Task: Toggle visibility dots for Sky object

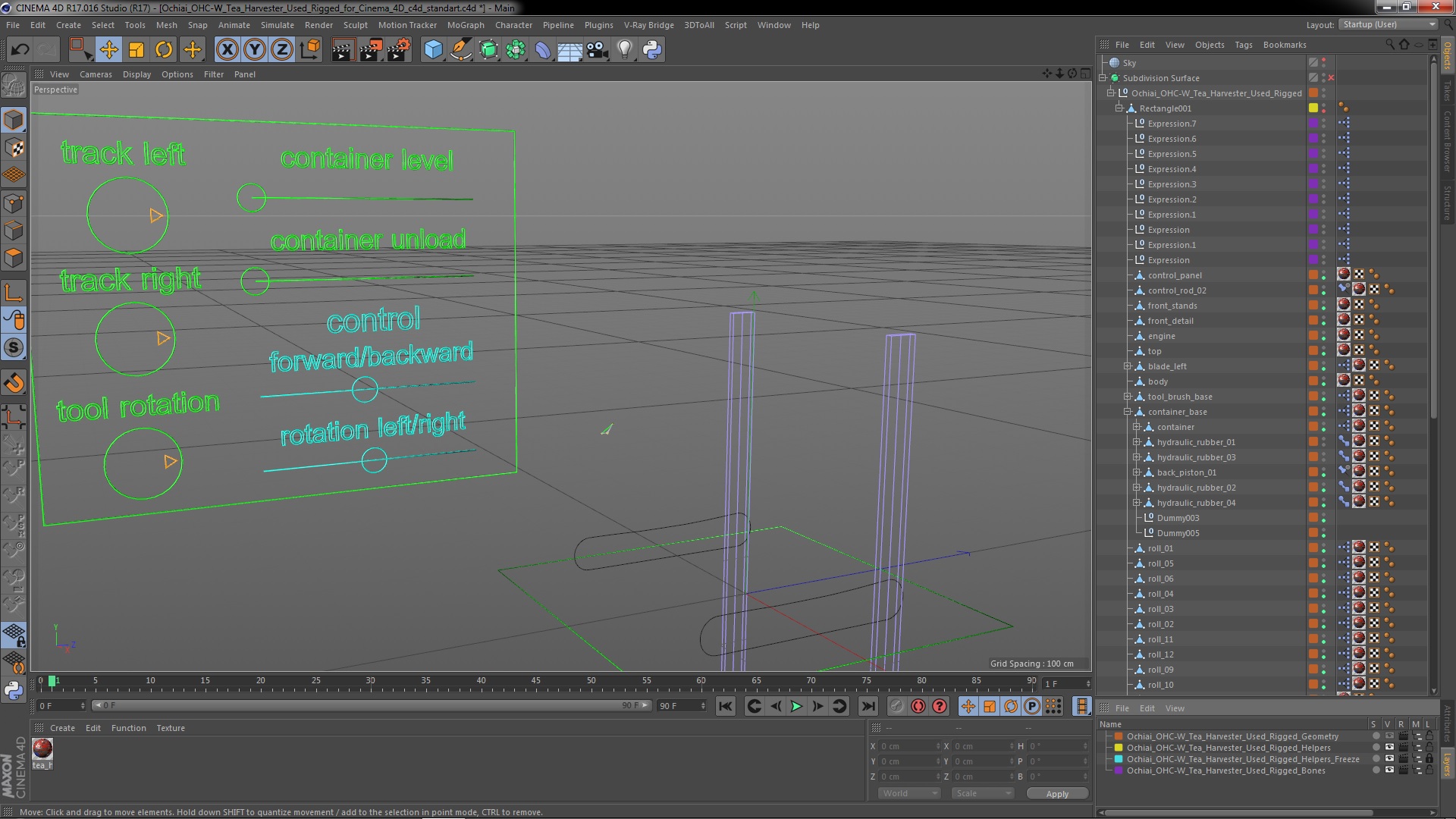Action: pos(1324,63)
